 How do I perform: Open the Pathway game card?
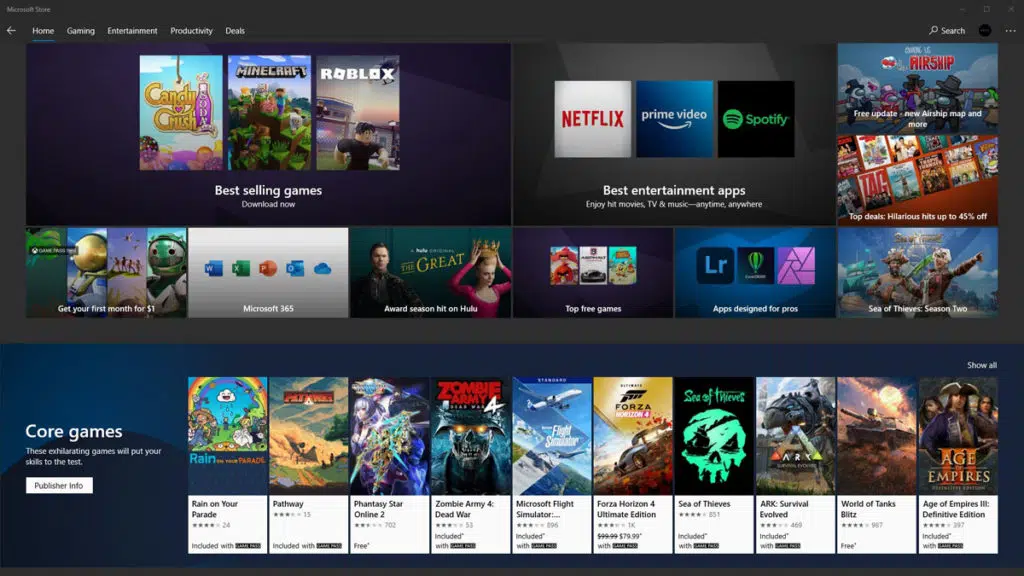pos(308,465)
